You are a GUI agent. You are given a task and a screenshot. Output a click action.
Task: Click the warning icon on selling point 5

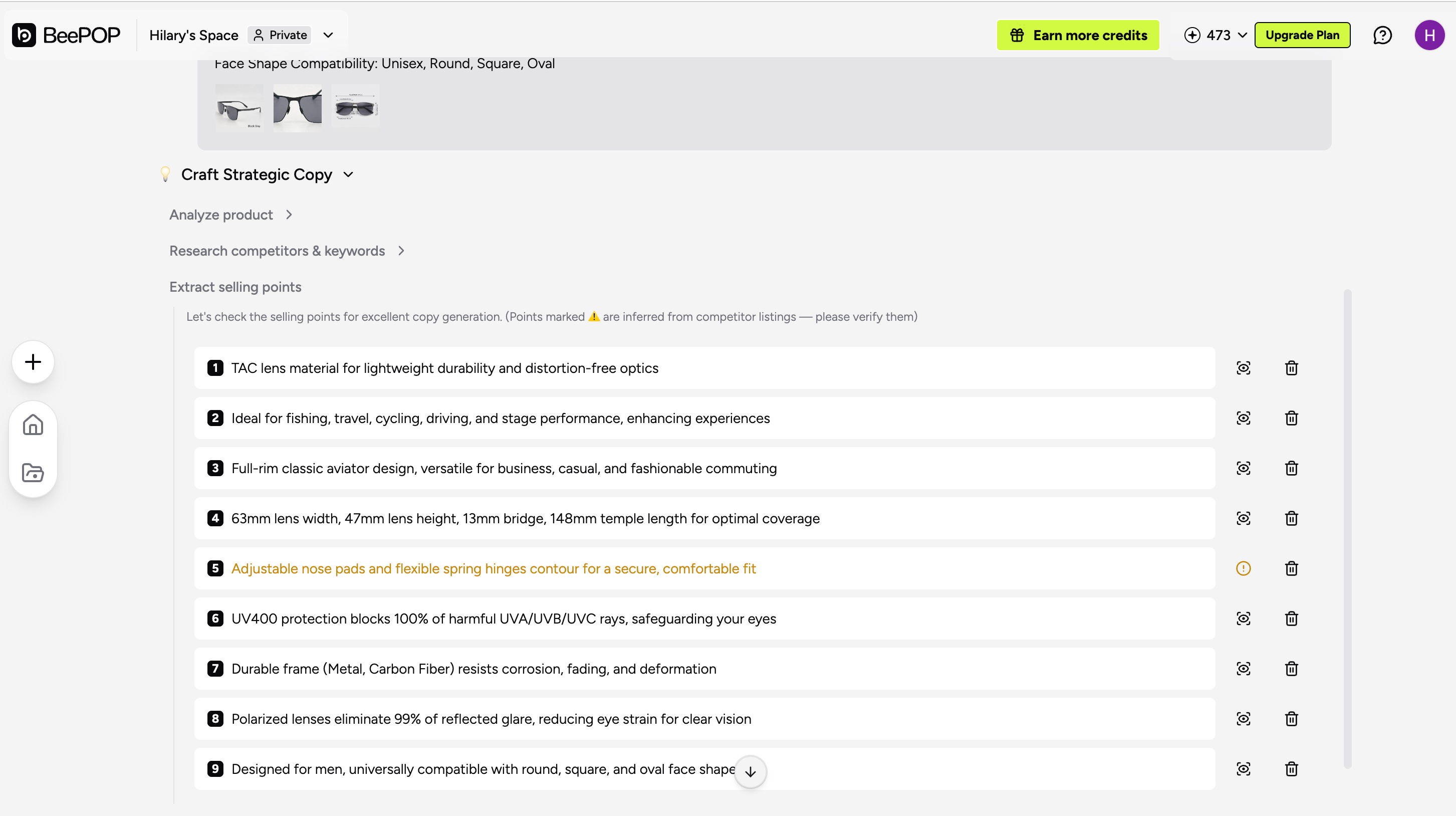[x=1243, y=568]
